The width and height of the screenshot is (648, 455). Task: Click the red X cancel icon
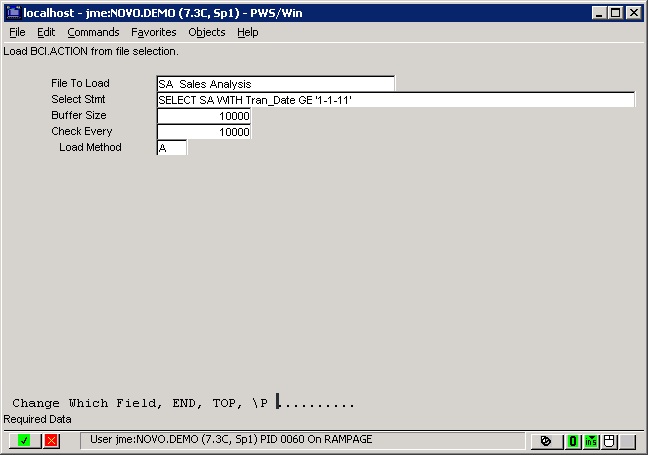[x=51, y=440]
